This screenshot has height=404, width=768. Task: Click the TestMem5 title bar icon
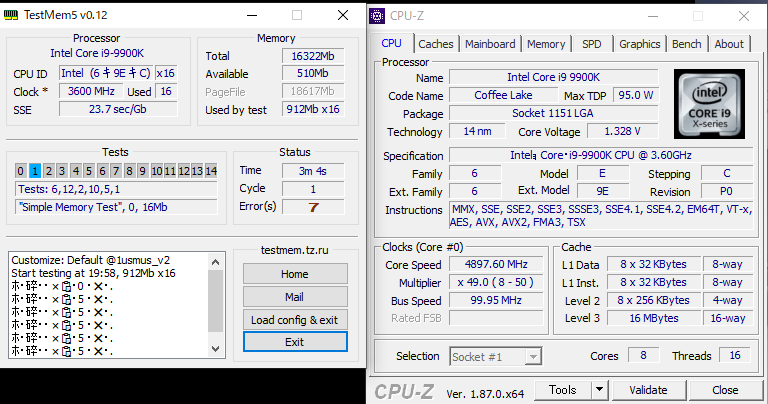coord(11,15)
